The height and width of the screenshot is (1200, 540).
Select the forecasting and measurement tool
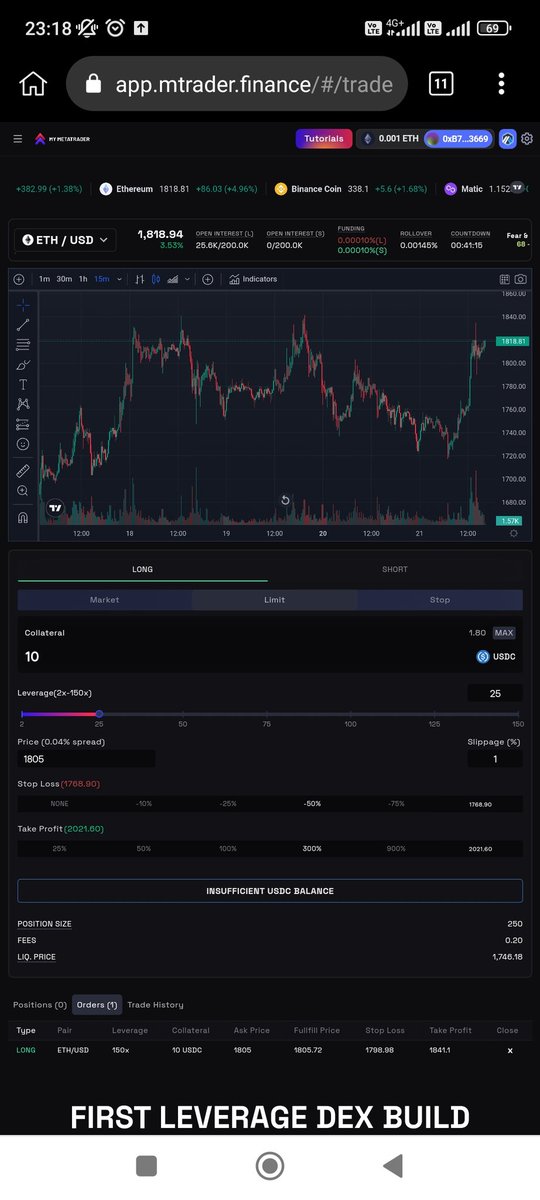[23, 424]
